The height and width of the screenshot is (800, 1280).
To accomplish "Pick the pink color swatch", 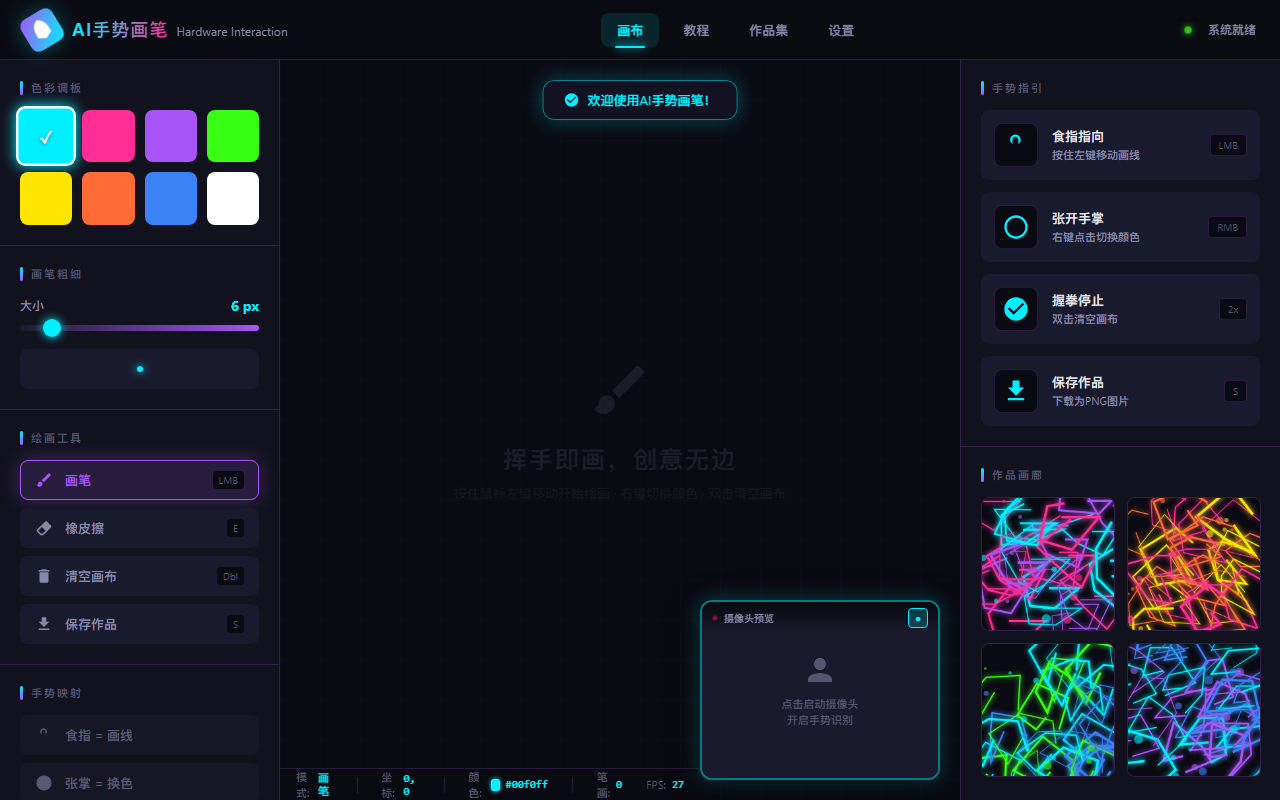I will [108, 136].
